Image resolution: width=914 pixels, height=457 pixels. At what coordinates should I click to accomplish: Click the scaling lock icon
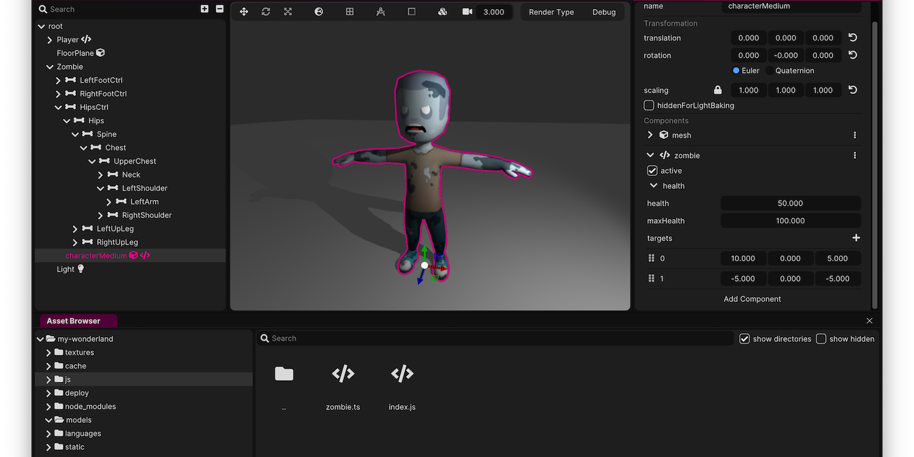(717, 90)
